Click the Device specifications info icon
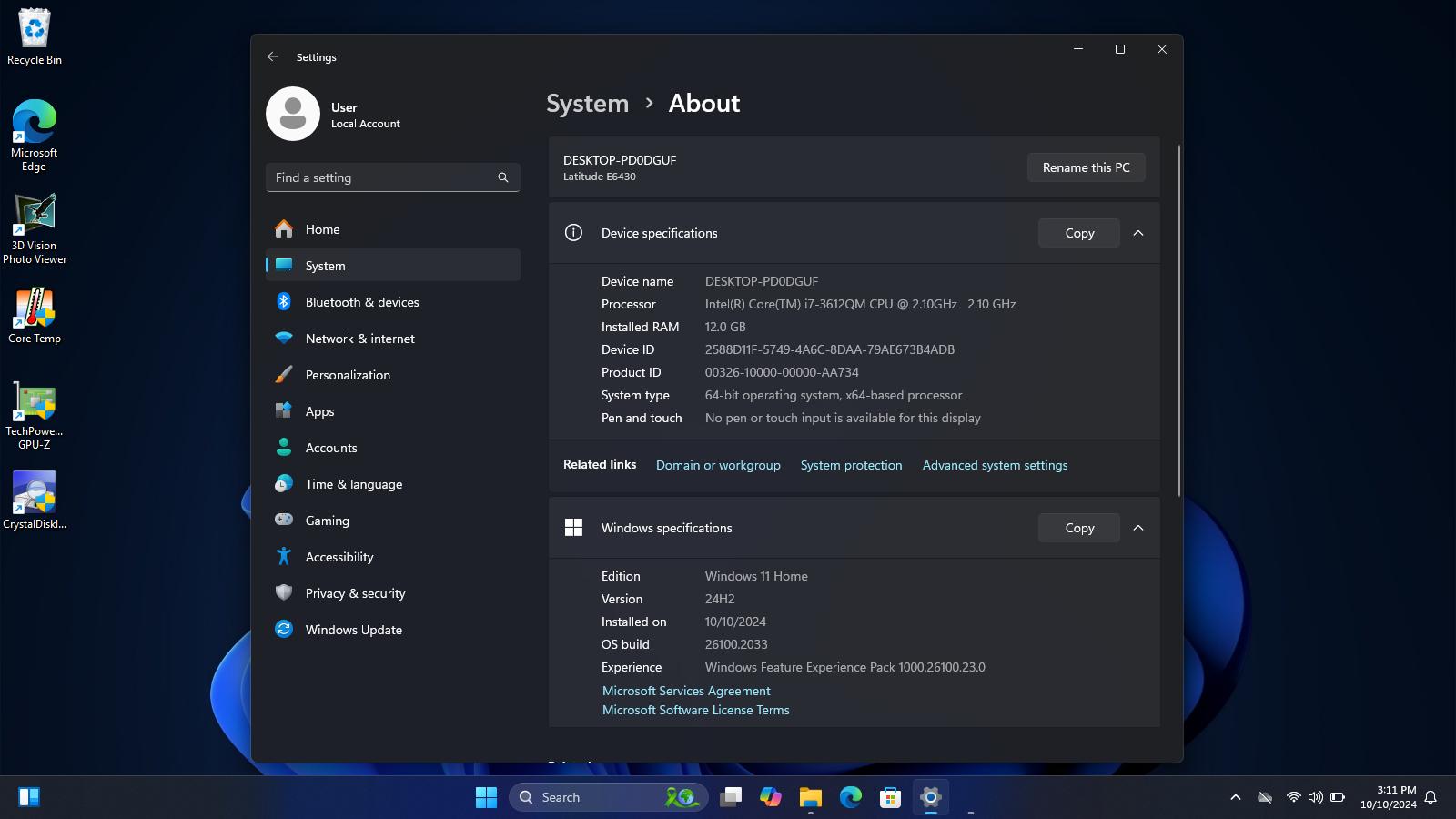The height and width of the screenshot is (819, 1456). click(573, 233)
